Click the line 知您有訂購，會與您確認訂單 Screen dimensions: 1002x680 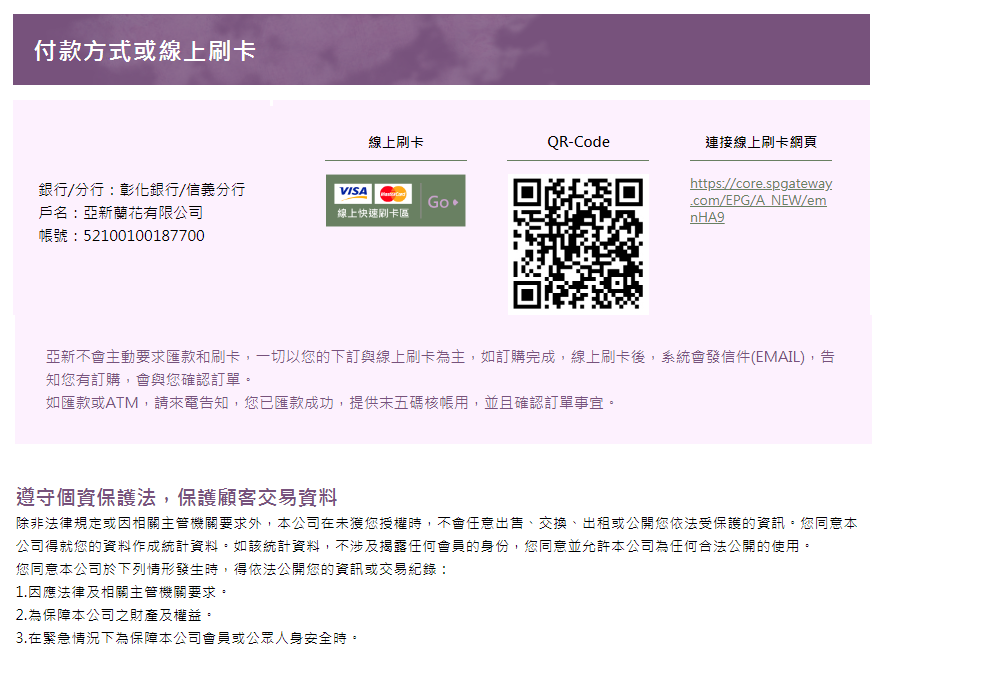tap(149, 380)
